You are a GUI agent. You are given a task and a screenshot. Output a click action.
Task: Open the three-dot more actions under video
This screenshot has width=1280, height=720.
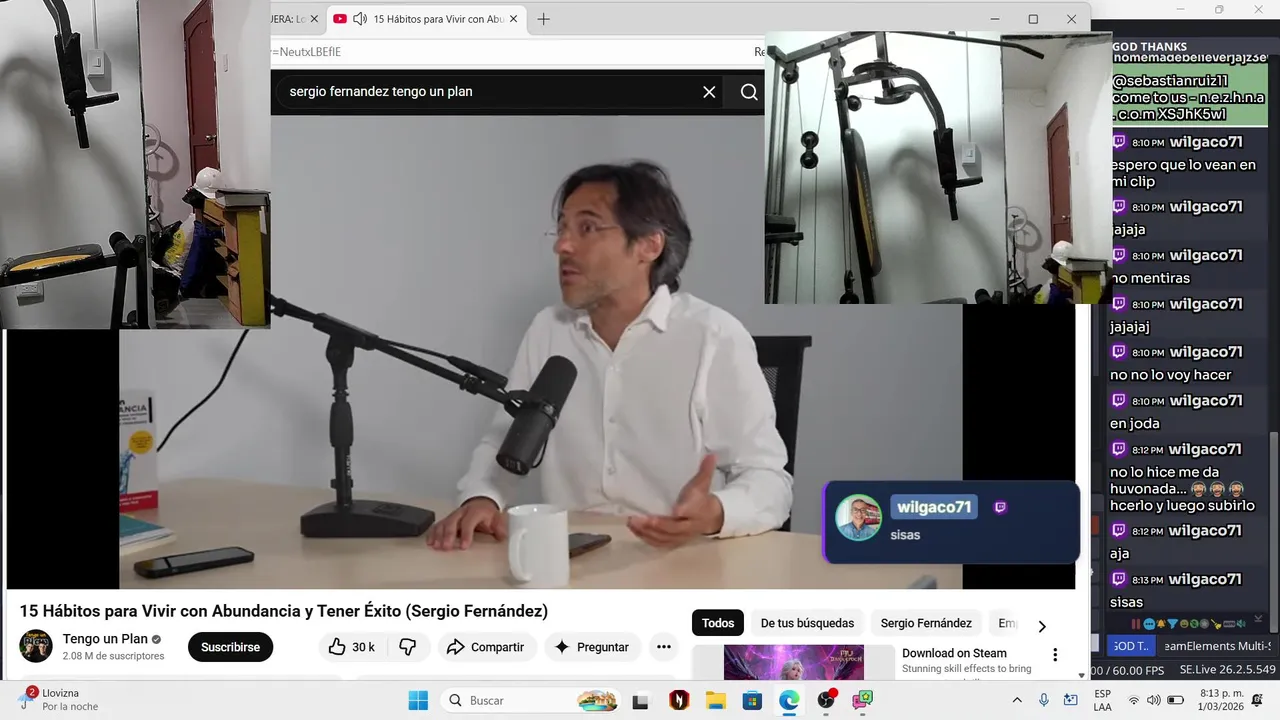pos(664,647)
